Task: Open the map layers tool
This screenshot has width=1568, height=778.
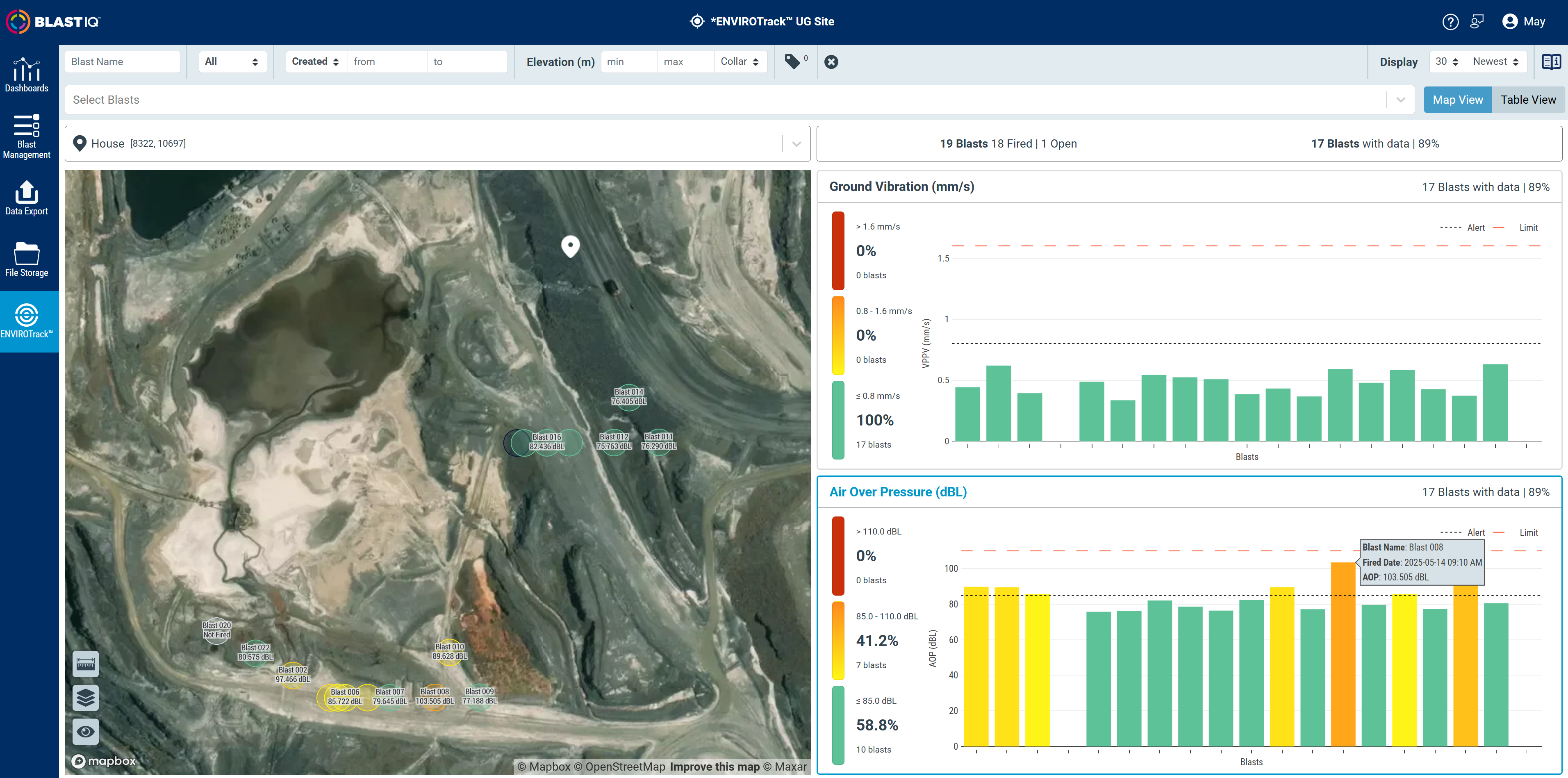Action: tap(86, 698)
